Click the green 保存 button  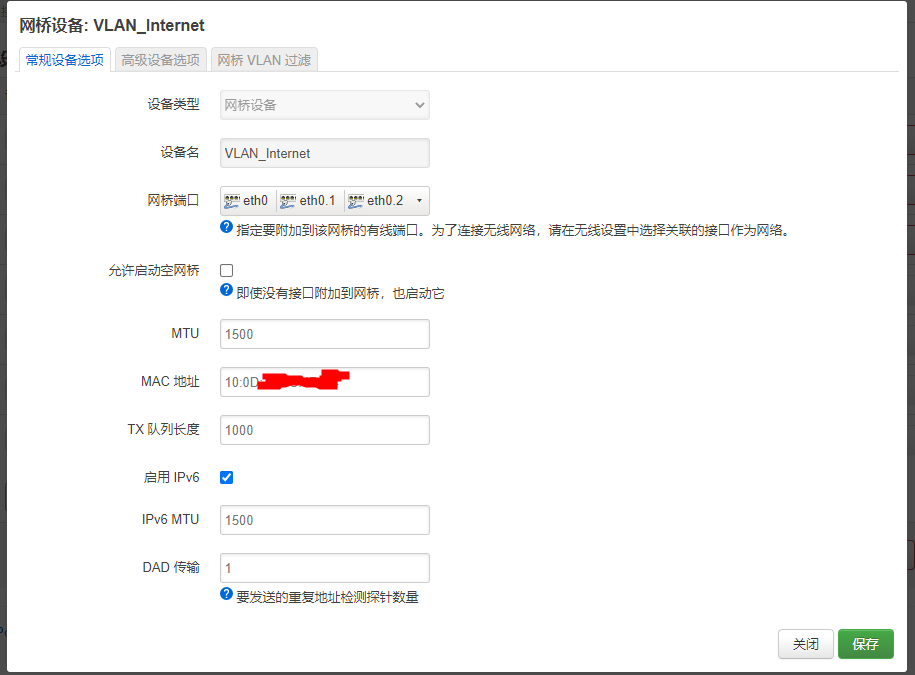point(865,644)
